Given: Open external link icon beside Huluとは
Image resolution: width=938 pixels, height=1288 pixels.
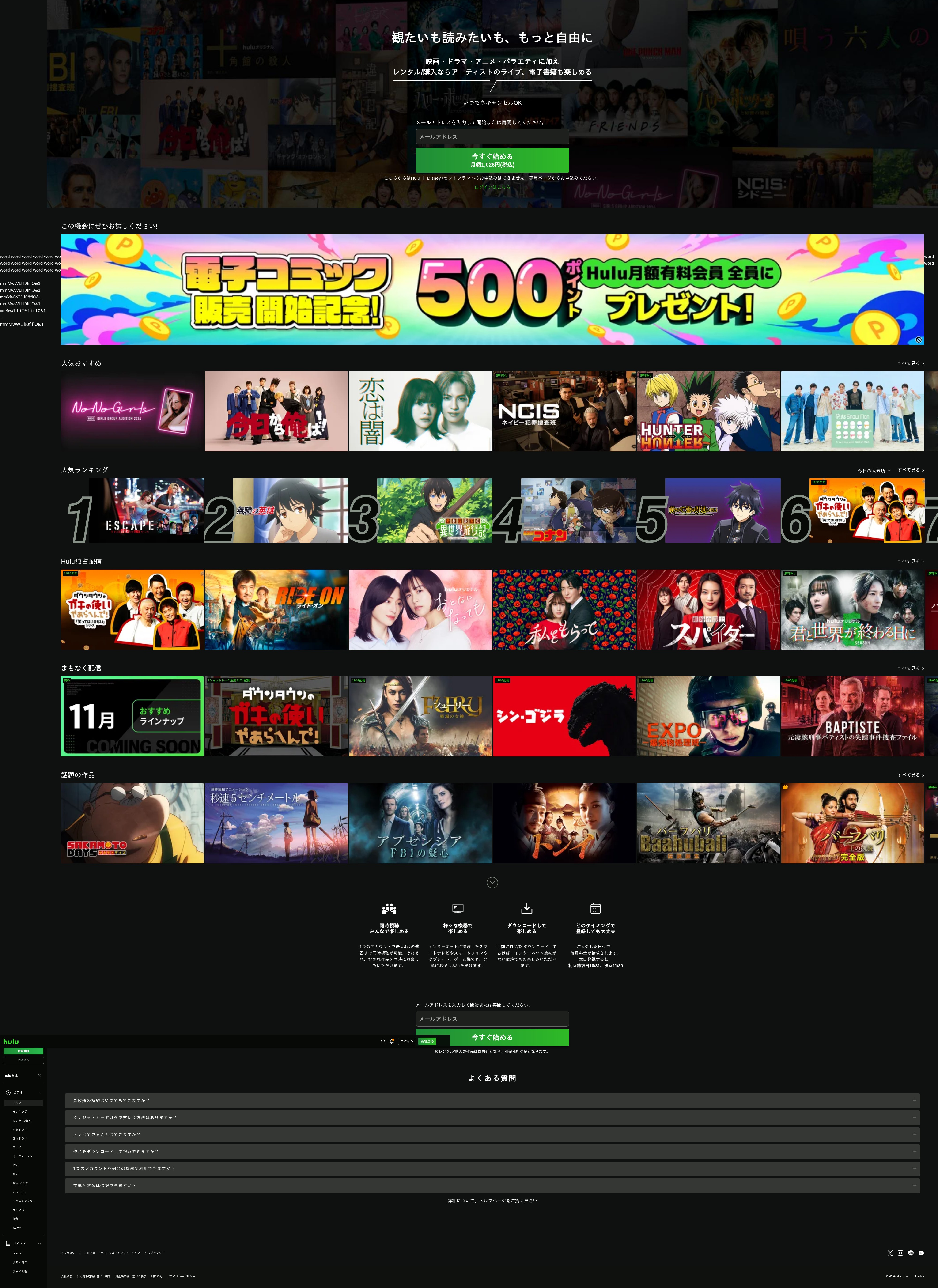Looking at the screenshot, I should click(39, 1076).
